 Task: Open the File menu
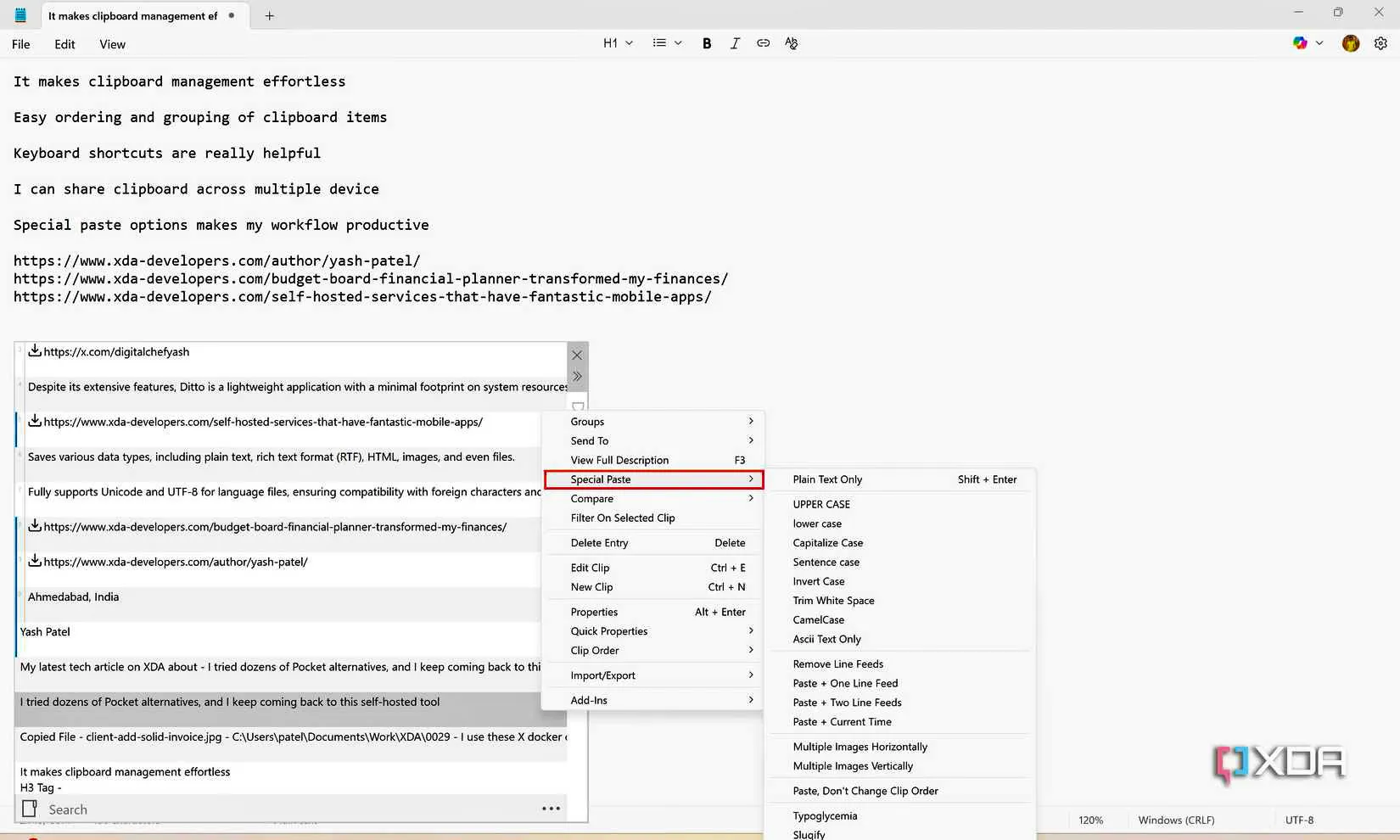pyautogui.click(x=21, y=44)
